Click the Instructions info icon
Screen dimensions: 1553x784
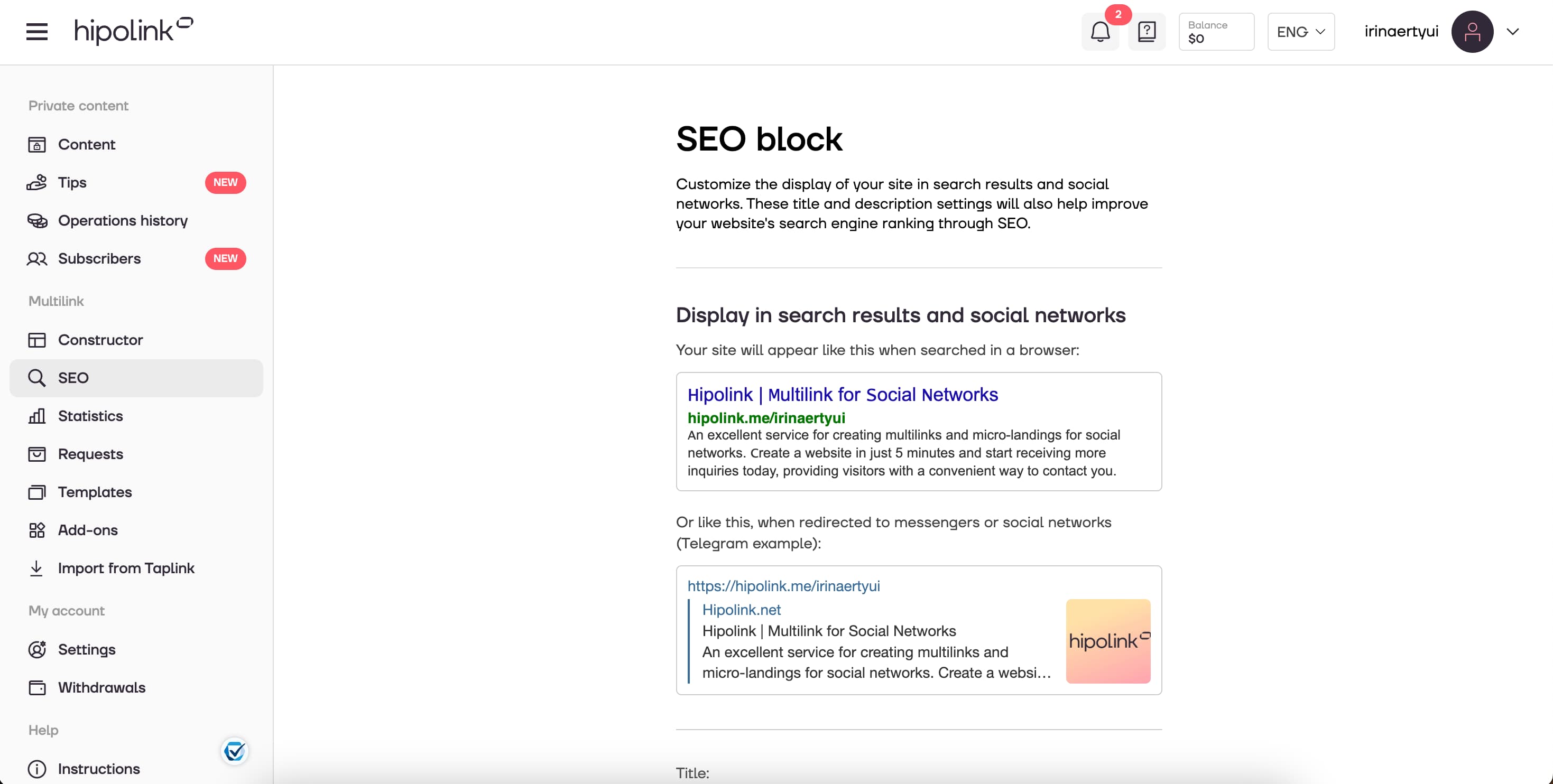coord(37,769)
